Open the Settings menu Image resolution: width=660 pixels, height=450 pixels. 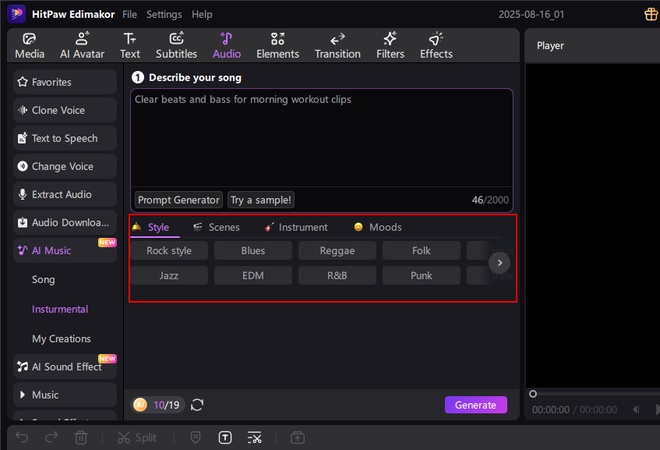coord(164,14)
